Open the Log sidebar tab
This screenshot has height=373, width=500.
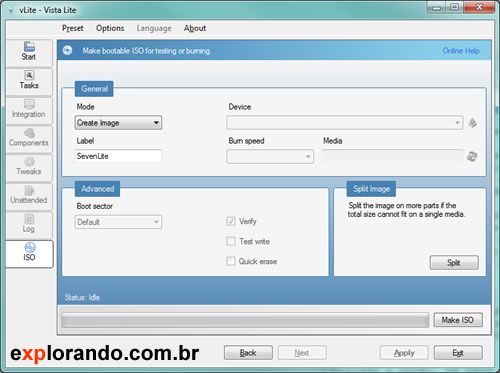[29, 225]
